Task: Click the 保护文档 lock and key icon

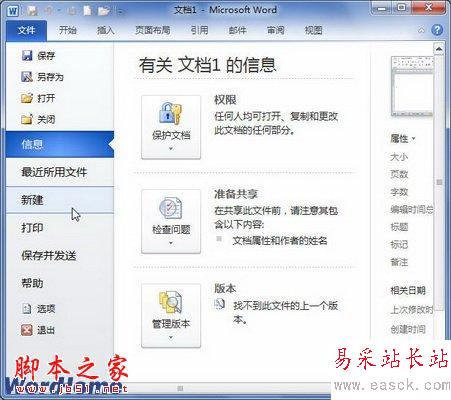Action: (171, 114)
